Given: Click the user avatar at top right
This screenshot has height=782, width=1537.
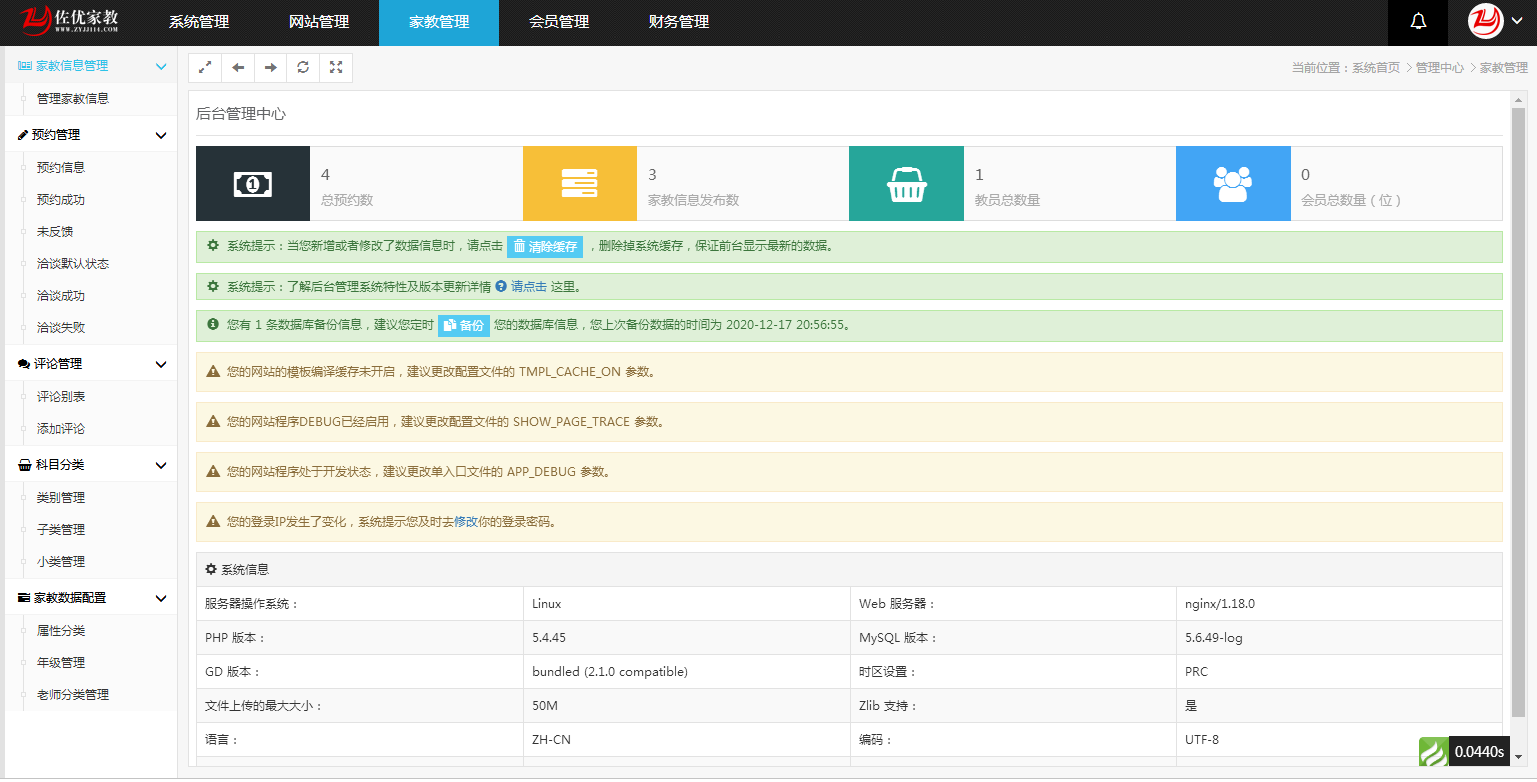Looking at the screenshot, I should coord(1484,22).
